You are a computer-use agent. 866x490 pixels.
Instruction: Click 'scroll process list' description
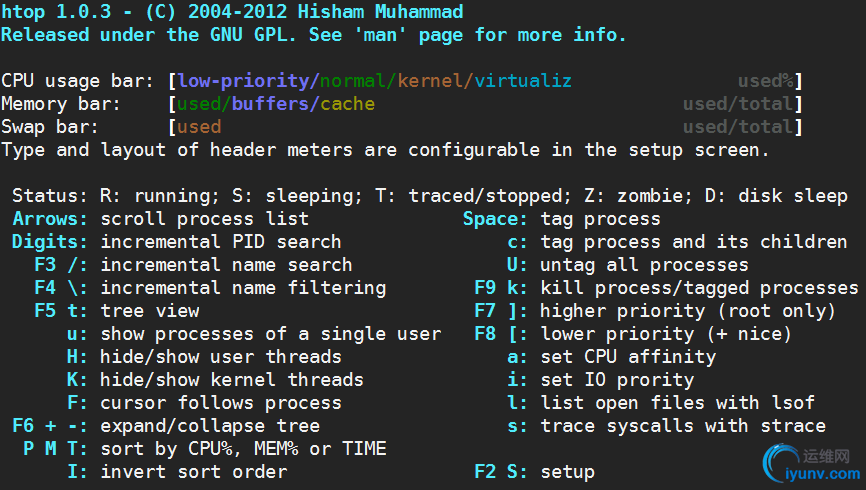(204, 219)
